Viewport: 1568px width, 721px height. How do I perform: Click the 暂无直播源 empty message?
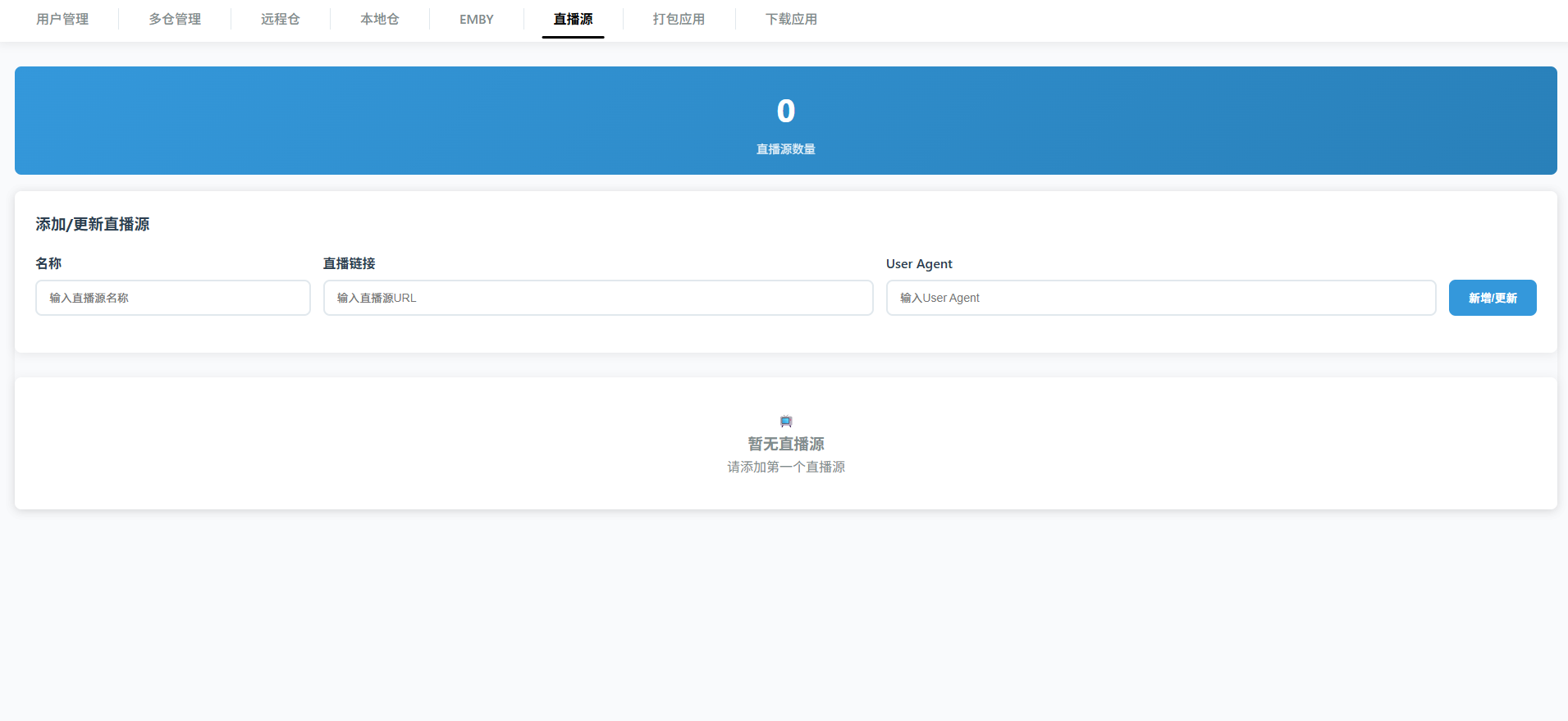(786, 444)
